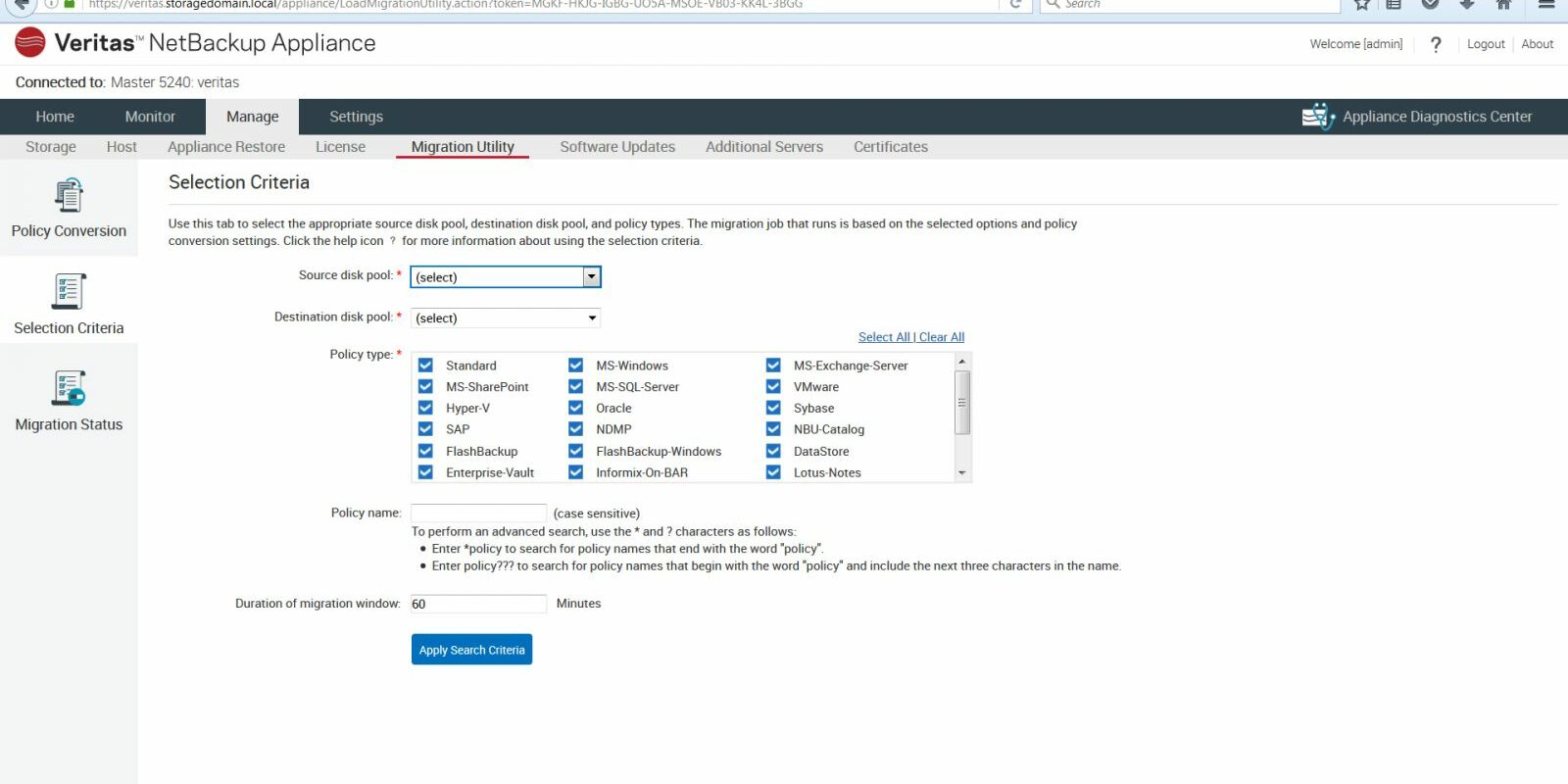Screen dimensions: 1568x784
Task: Go to browser home page icon
Action: tap(1503, 4)
